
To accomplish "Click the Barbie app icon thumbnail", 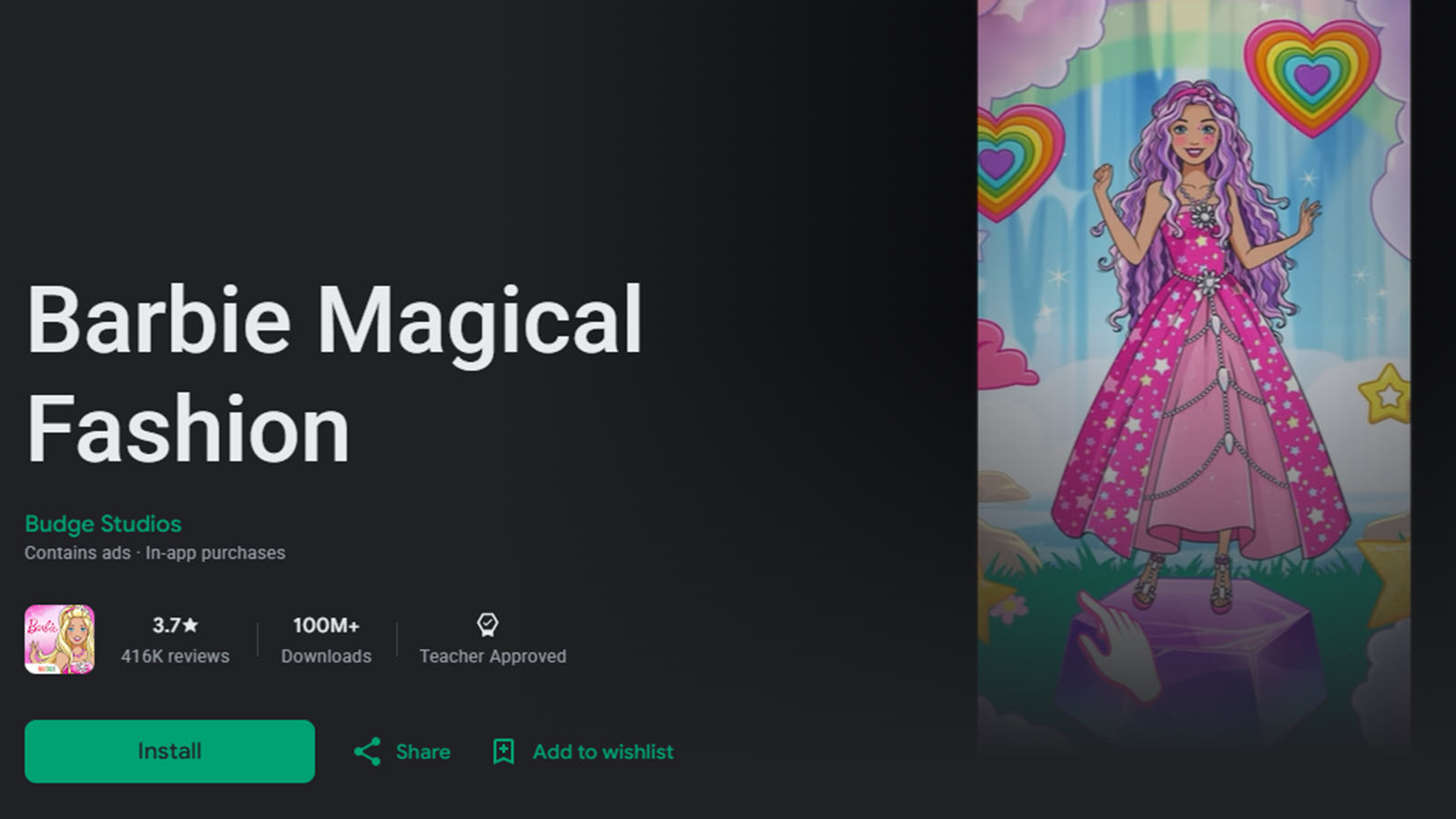I will tap(59, 640).
